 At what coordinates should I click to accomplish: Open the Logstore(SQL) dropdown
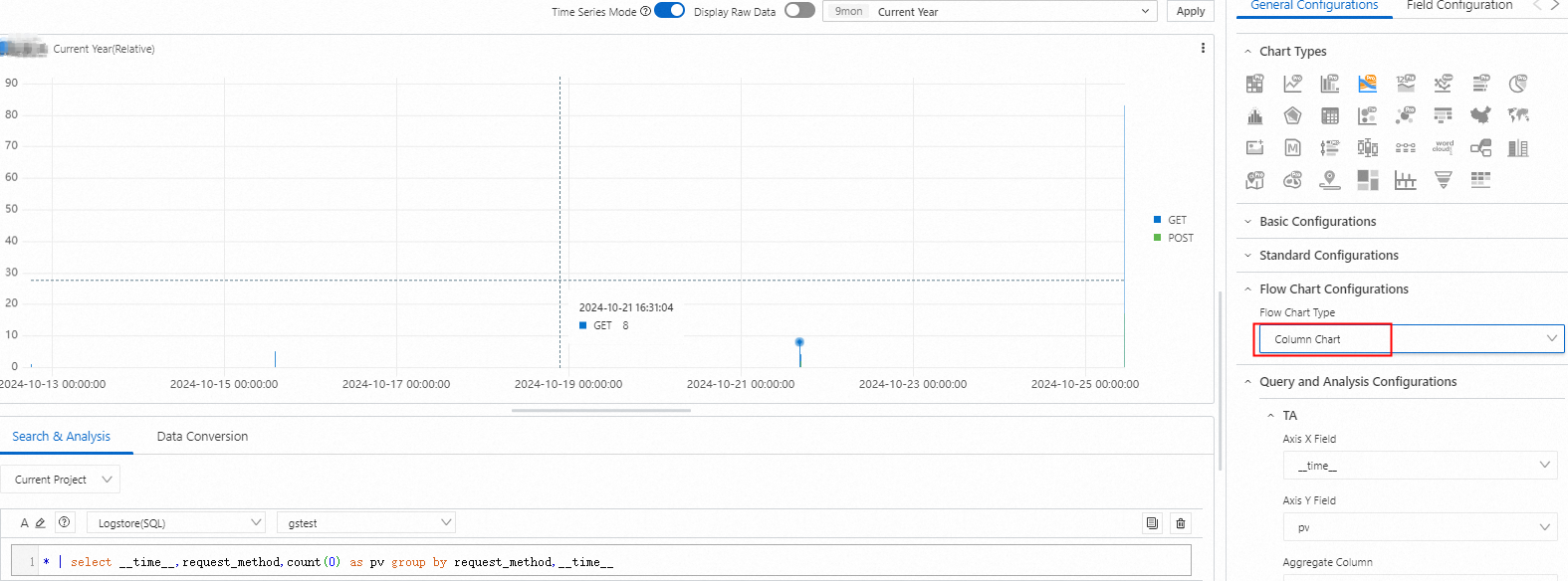[x=175, y=523]
